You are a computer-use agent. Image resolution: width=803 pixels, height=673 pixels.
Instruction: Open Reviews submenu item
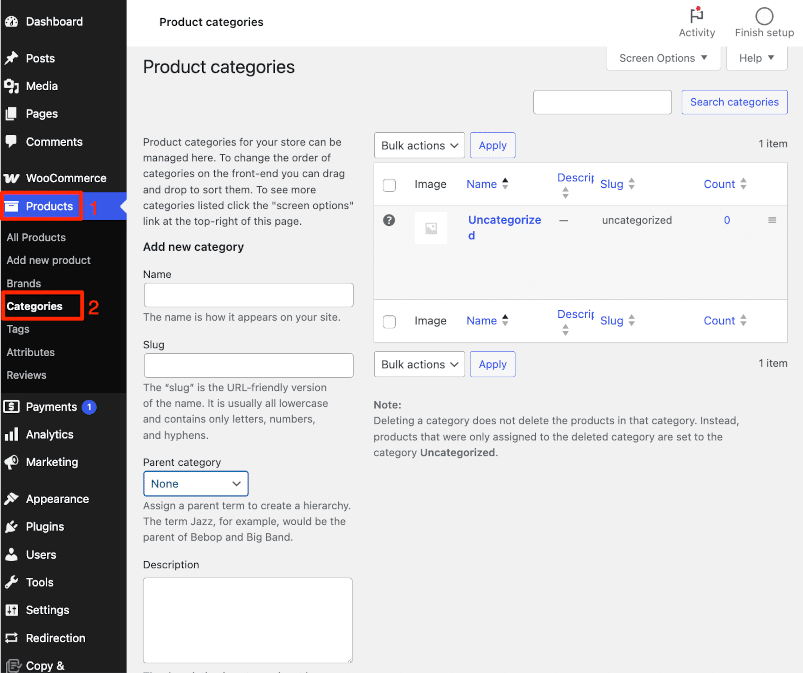coord(27,375)
